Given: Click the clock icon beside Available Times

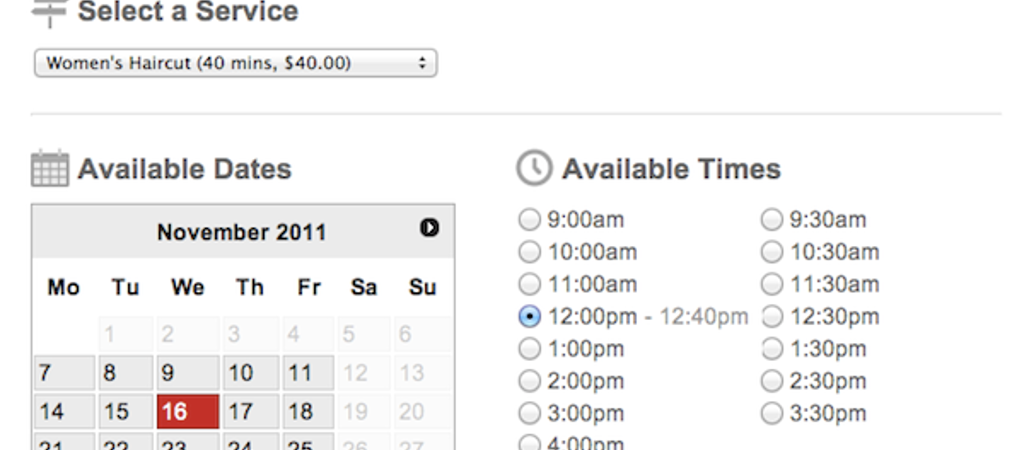Looking at the screenshot, I should tap(534, 168).
